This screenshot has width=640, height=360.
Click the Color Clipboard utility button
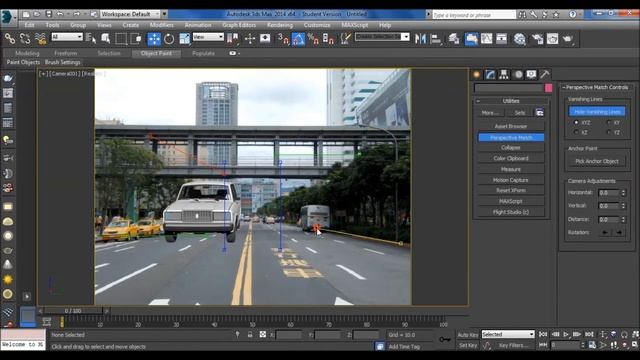tap(511, 158)
